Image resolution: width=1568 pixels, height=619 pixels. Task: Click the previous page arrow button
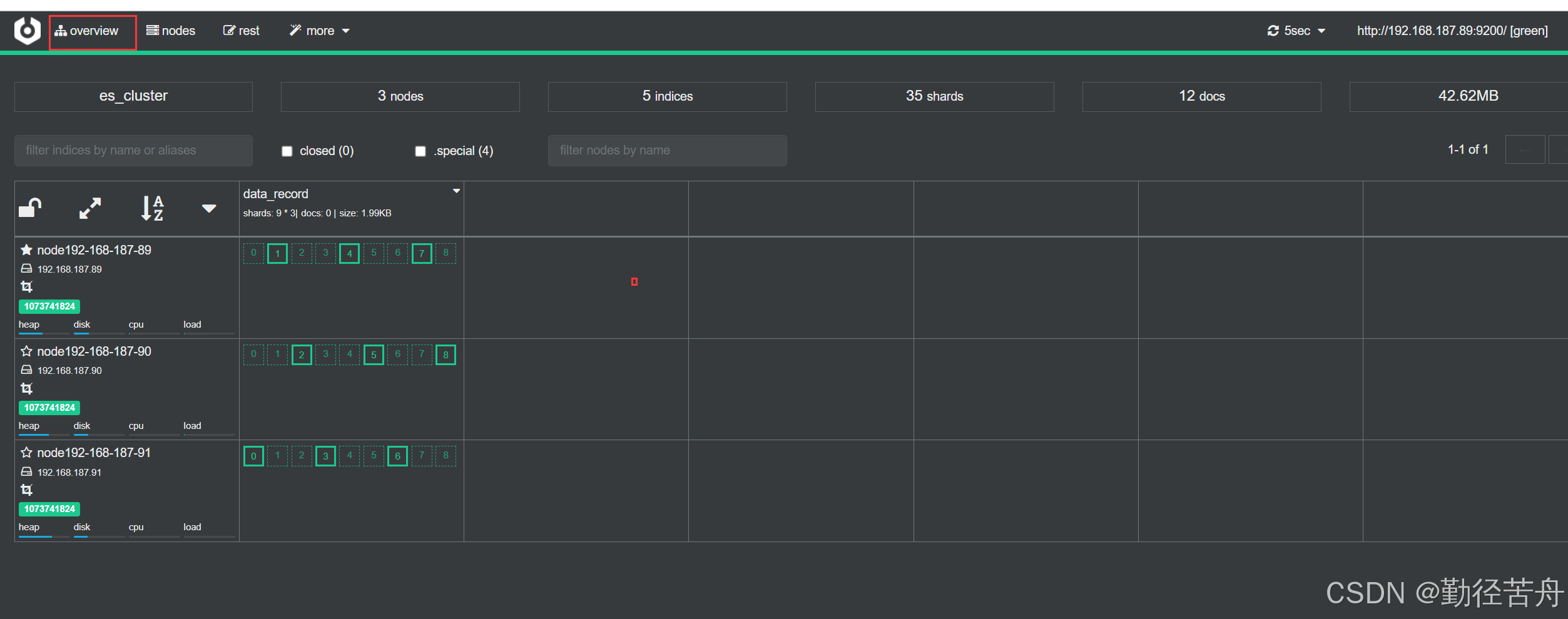tap(1525, 150)
